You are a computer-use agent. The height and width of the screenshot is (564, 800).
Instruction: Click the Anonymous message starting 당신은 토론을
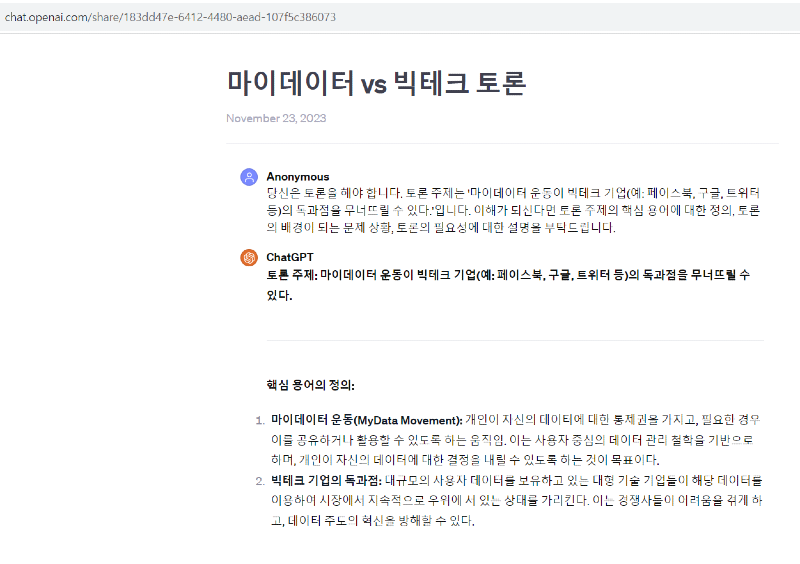(x=513, y=210)
